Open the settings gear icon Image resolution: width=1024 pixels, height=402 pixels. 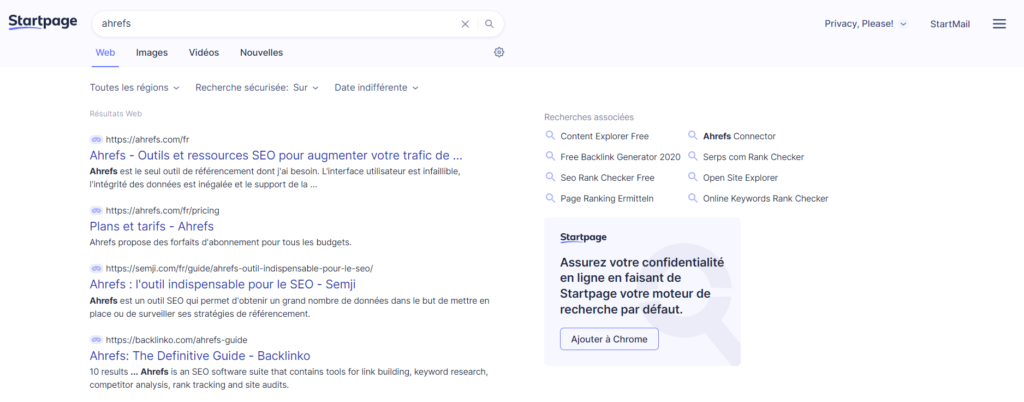click(x=499, y=52)
